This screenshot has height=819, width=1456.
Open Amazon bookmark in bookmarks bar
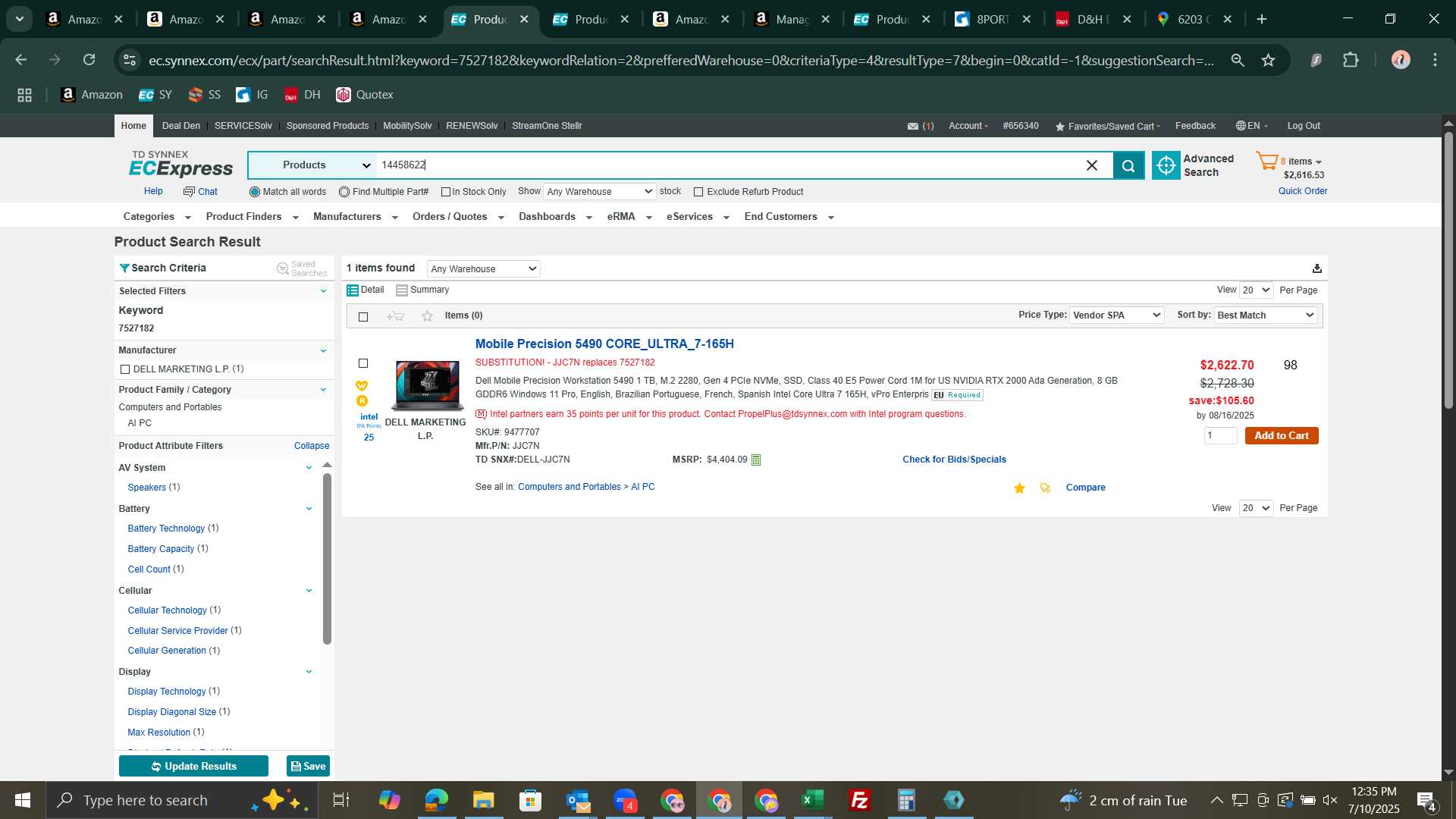92,95
